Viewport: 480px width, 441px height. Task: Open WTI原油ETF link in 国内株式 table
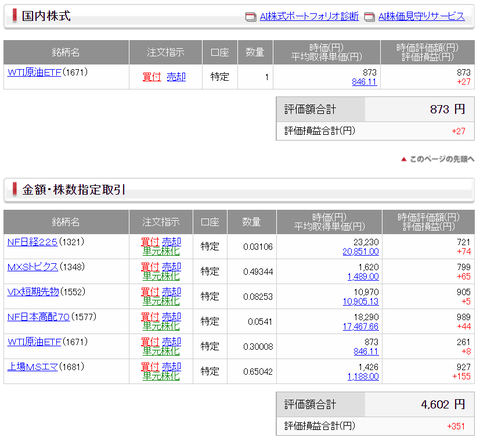(34, 72)
